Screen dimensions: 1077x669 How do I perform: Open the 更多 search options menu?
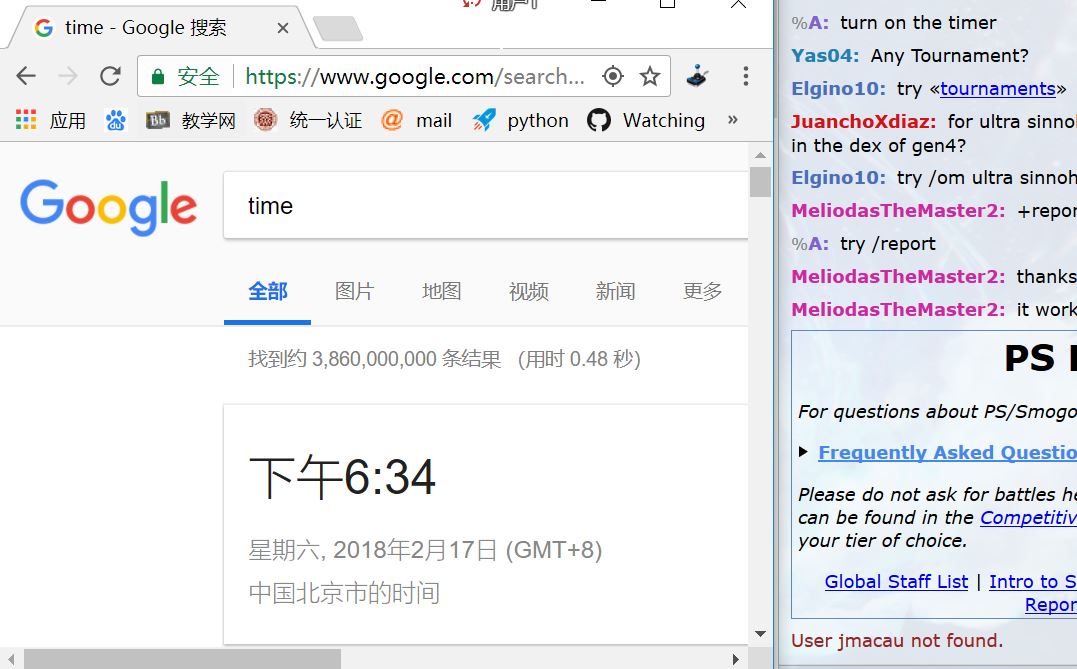point(702,291)
